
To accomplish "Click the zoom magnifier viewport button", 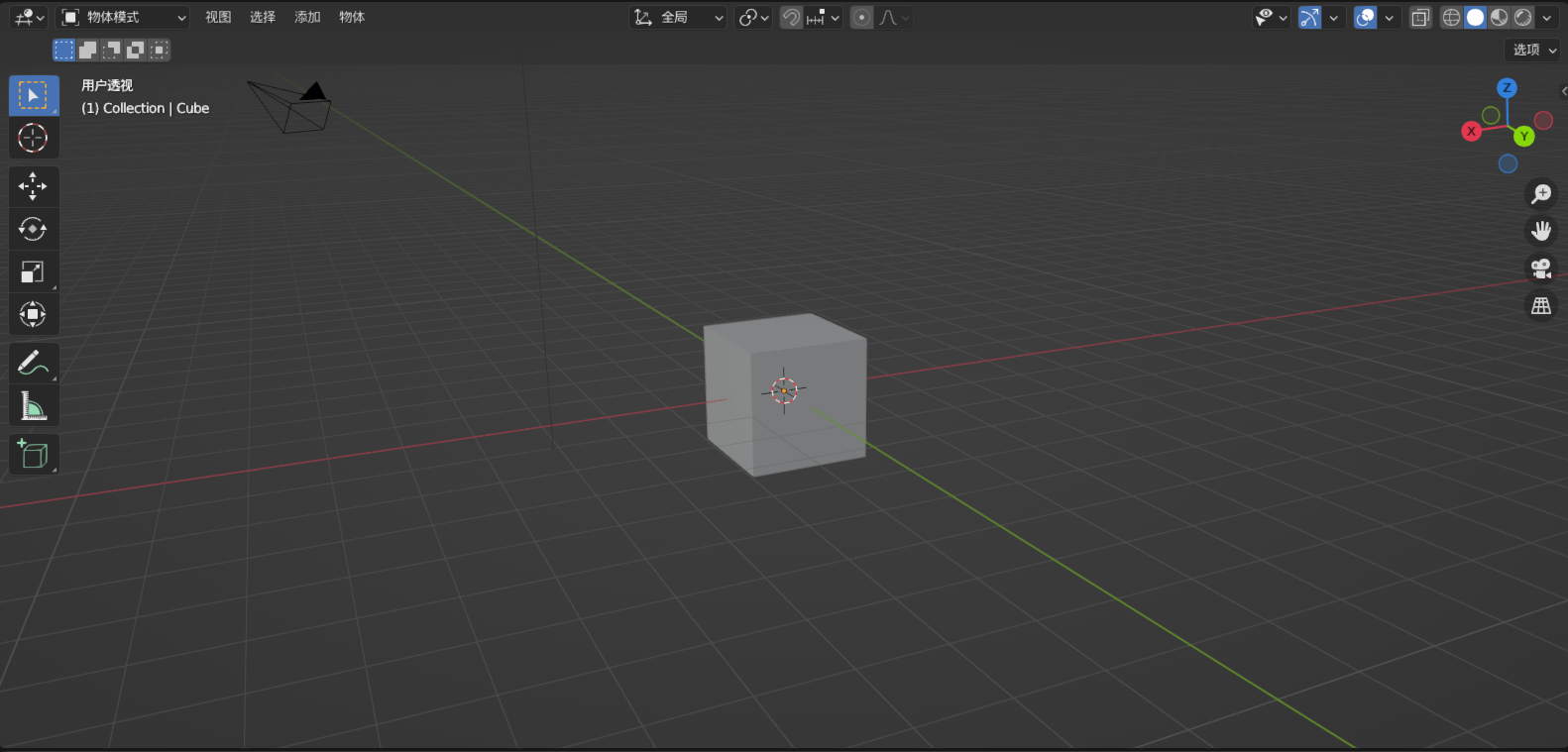I will coord(1541,193).
